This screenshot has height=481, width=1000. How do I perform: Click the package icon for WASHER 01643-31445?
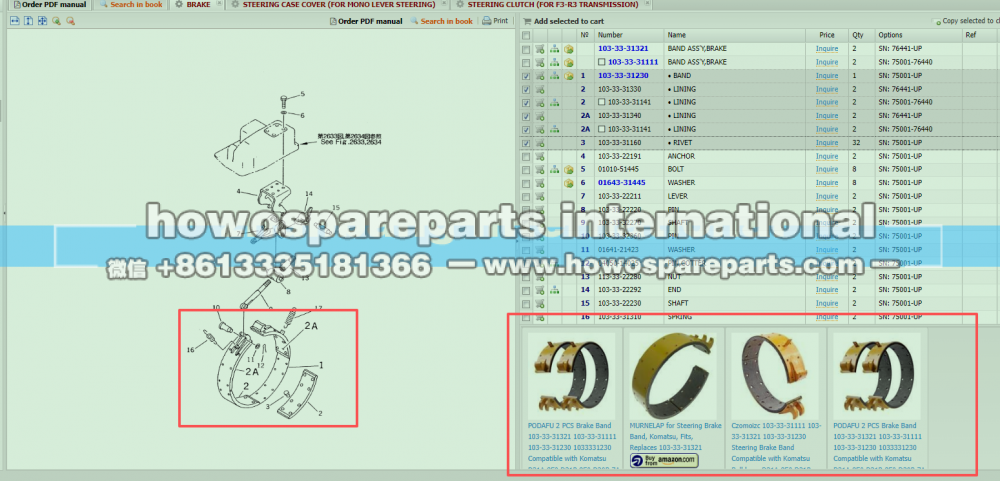569,183
